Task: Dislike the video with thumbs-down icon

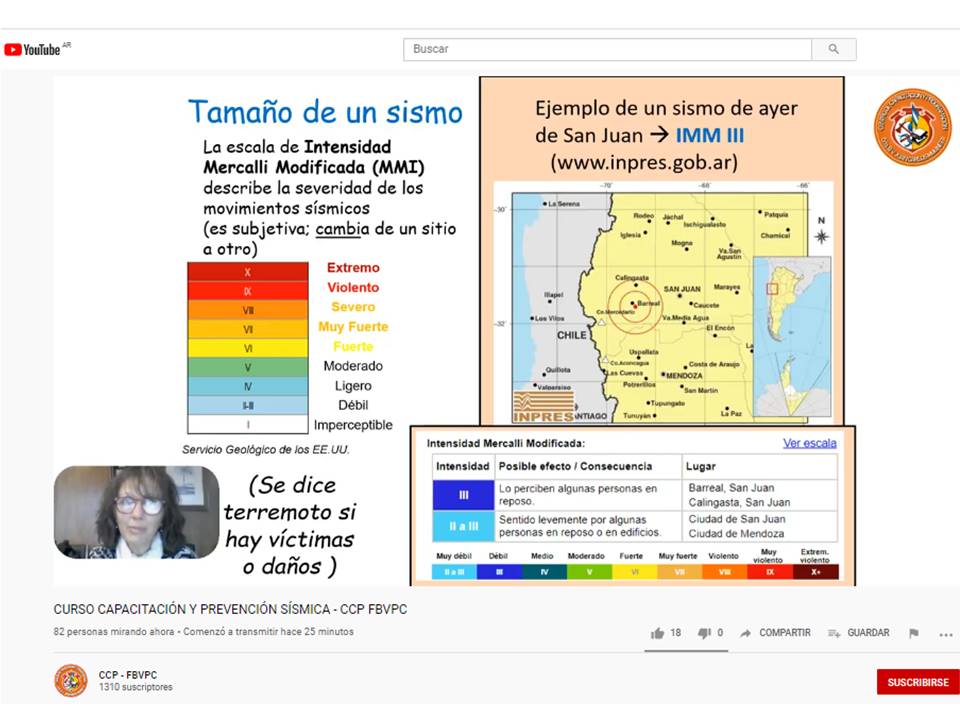Action: pyautogui.click(x=705, y=633)
